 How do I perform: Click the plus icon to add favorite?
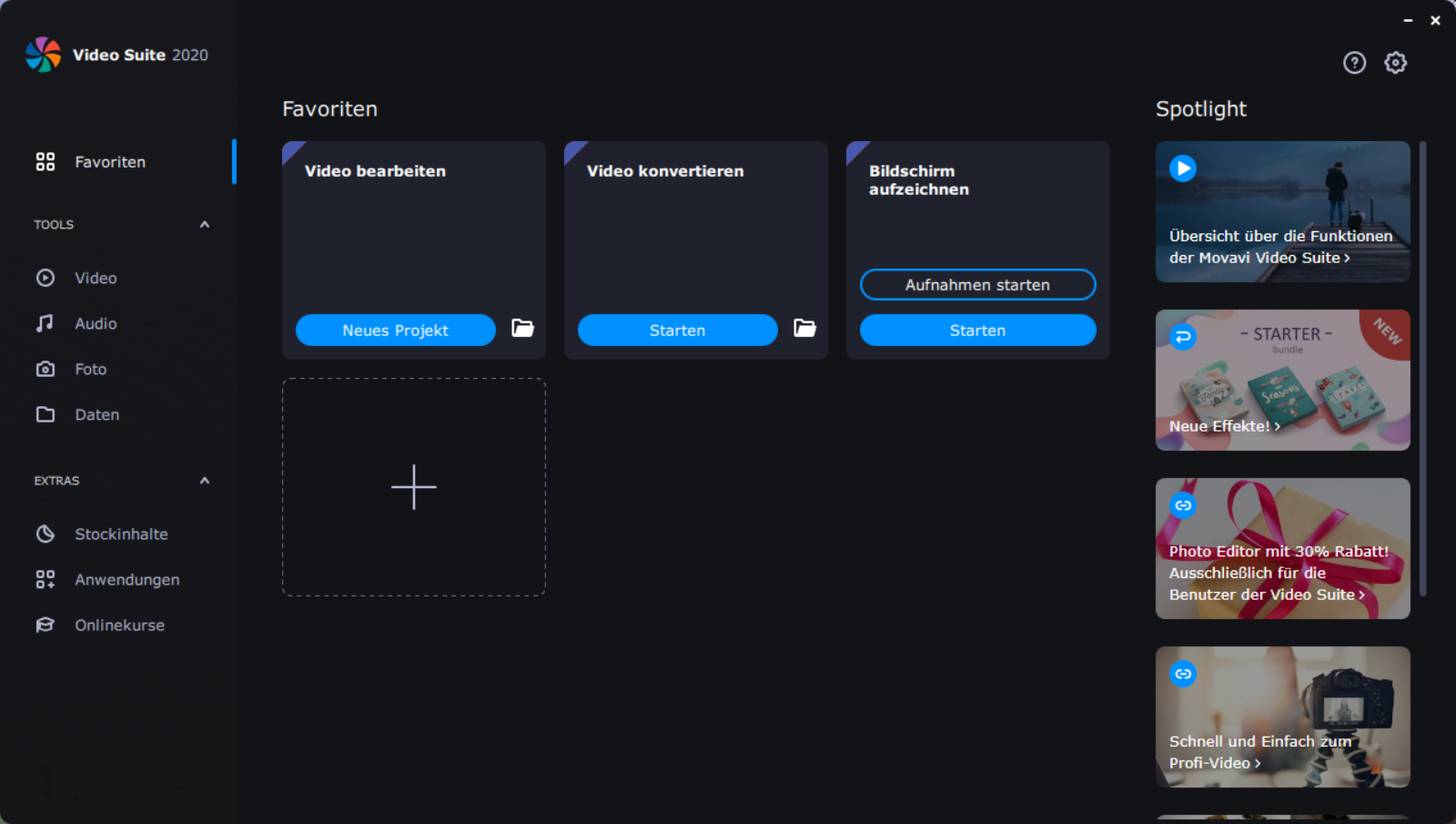[414, 487]
